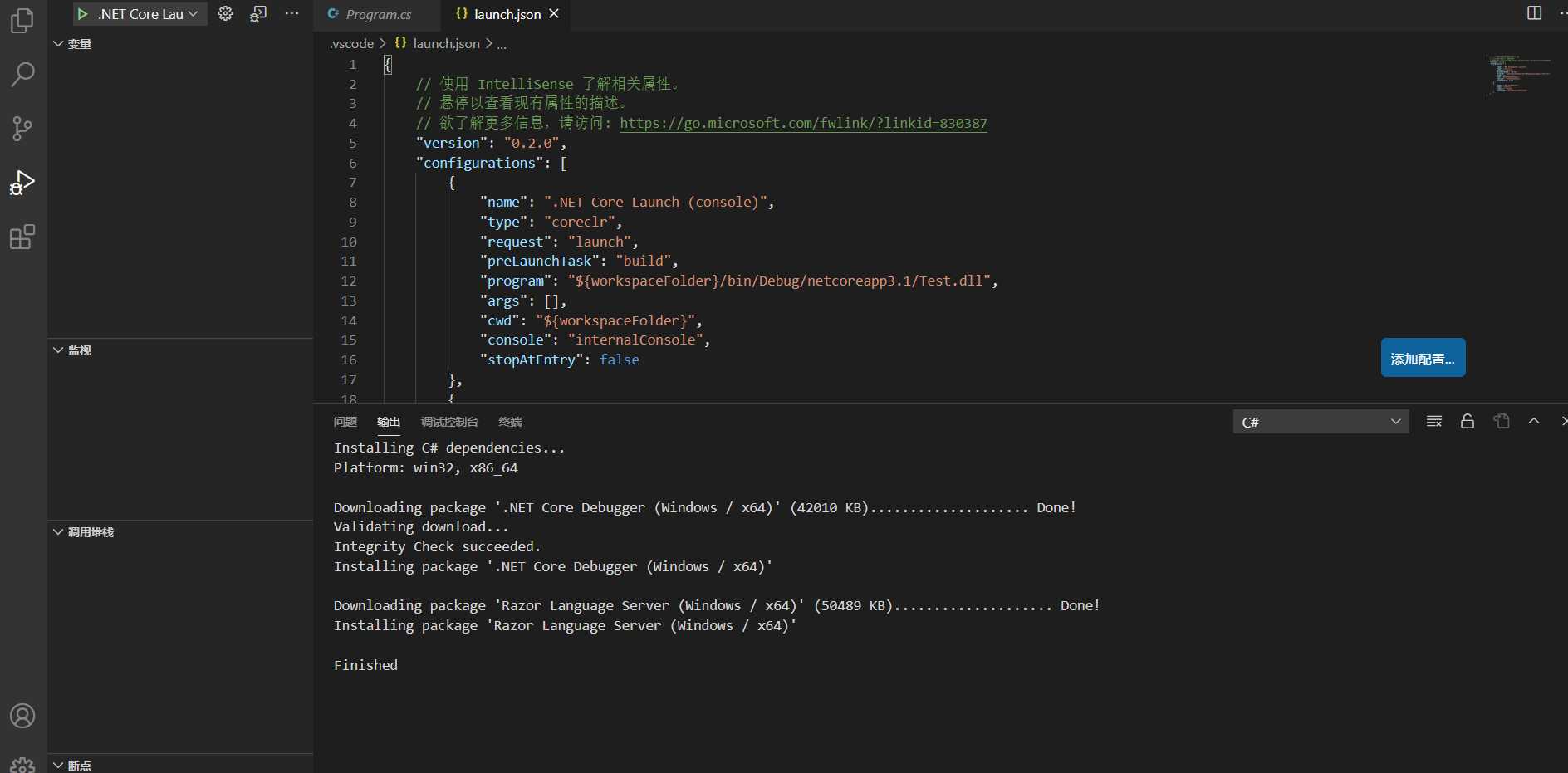The width and height of the screenshot is (1568, 773).
Task: Switch to the 问题 panel tab
Action: point(345,422)
